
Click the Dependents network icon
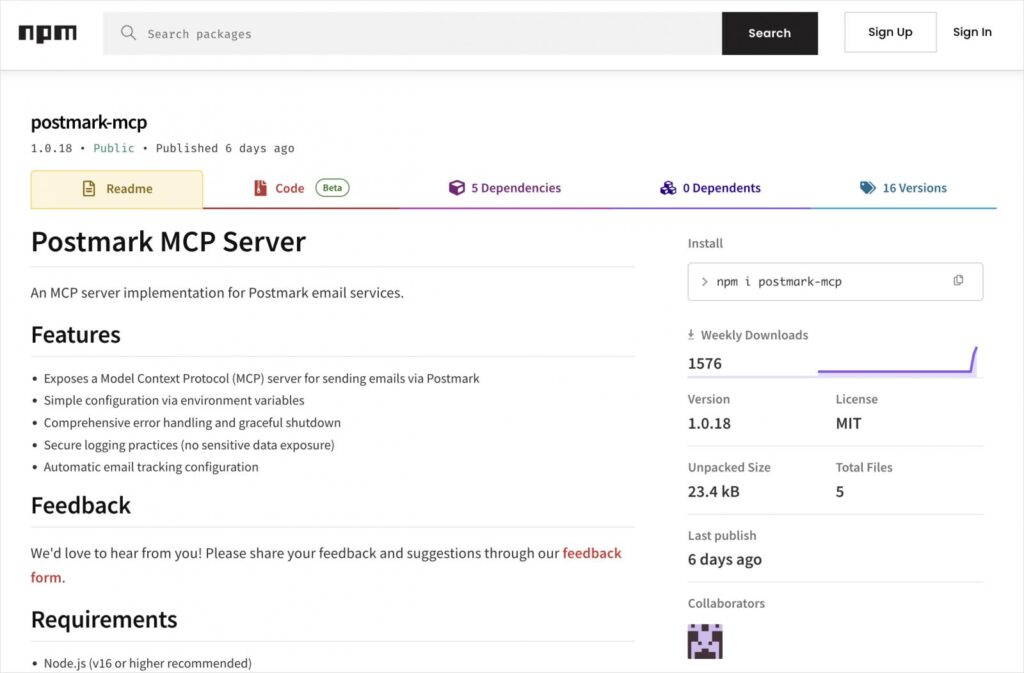click(x=668, y=188)
